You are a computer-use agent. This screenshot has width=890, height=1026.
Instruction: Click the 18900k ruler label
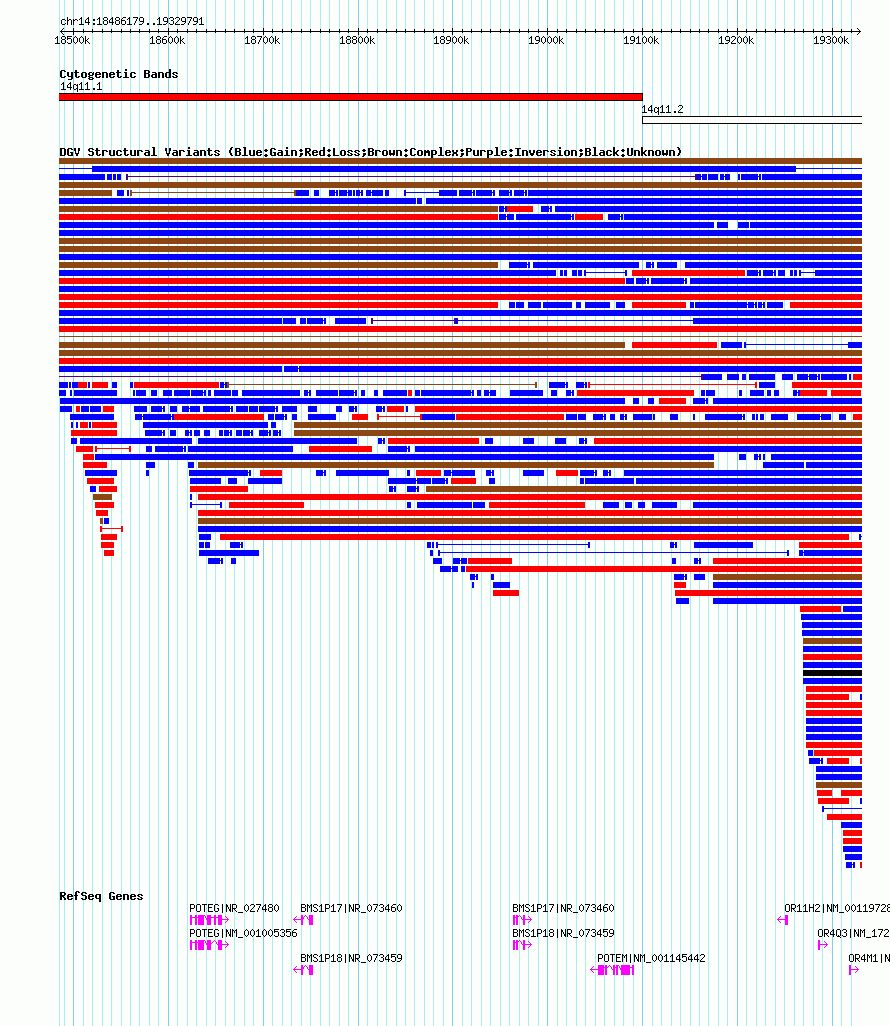point(452,41)
